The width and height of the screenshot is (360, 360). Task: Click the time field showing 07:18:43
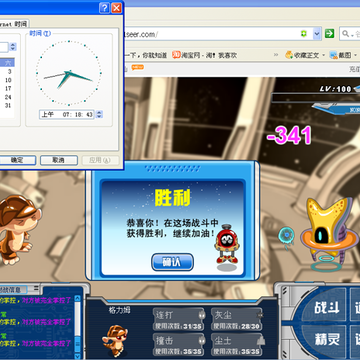click(67, 114)
